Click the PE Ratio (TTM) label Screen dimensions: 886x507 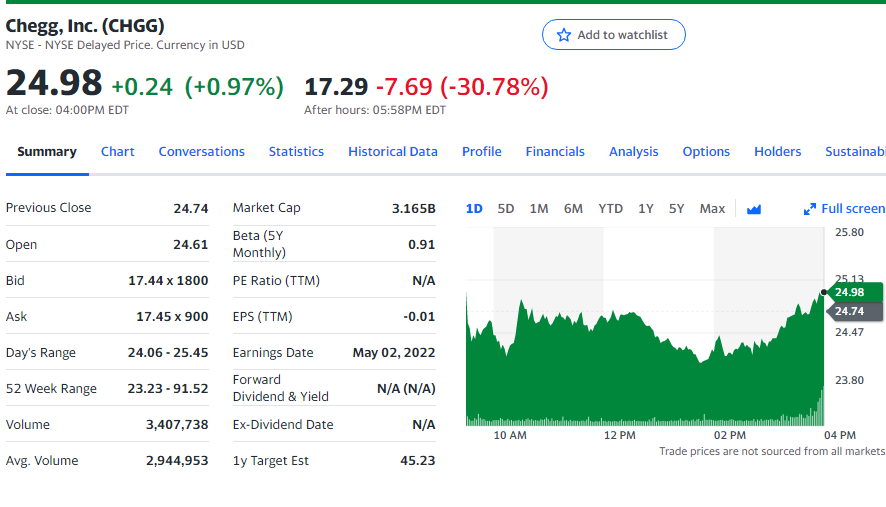tap(276, 281)
